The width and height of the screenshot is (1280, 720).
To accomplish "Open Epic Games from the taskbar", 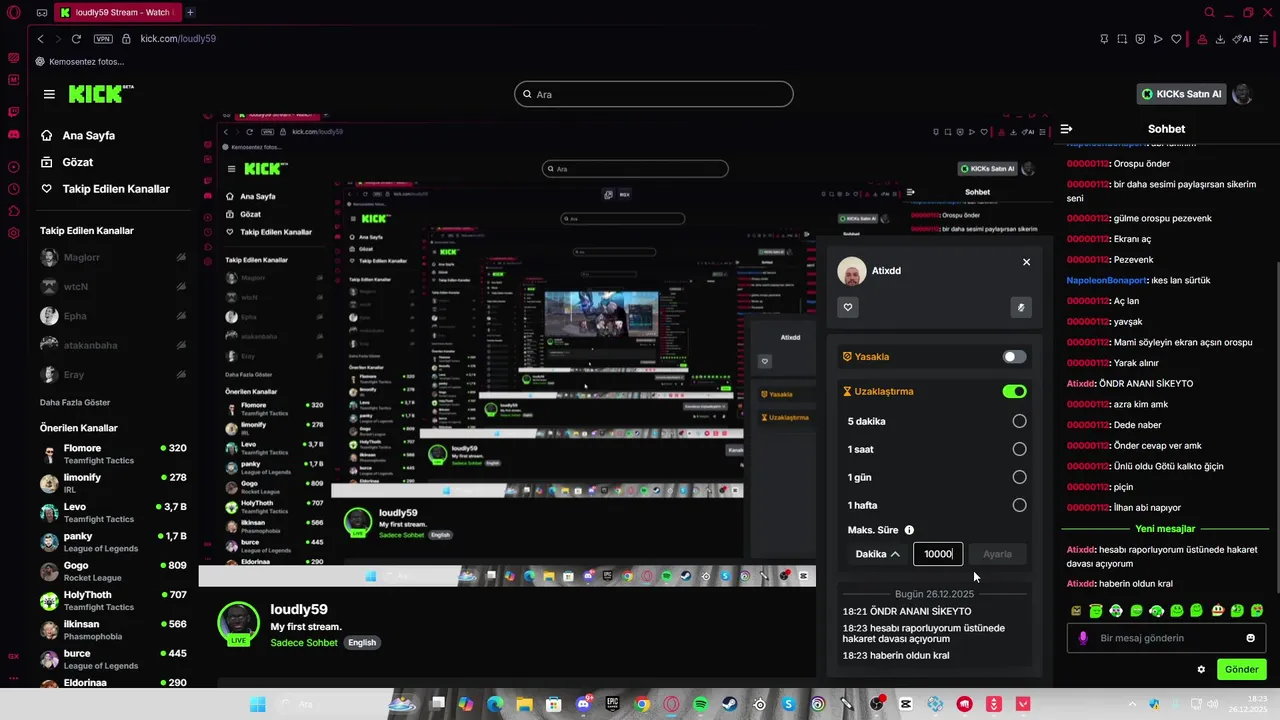I will 612,704.
